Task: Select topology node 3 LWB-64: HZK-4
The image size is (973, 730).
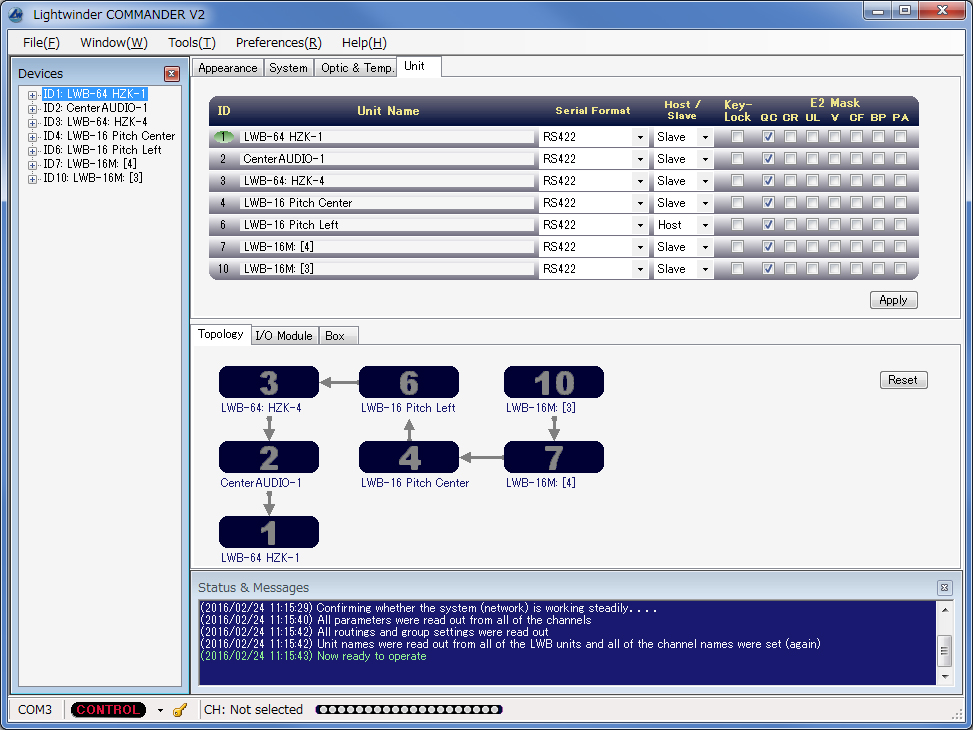Action: point(269,382)
